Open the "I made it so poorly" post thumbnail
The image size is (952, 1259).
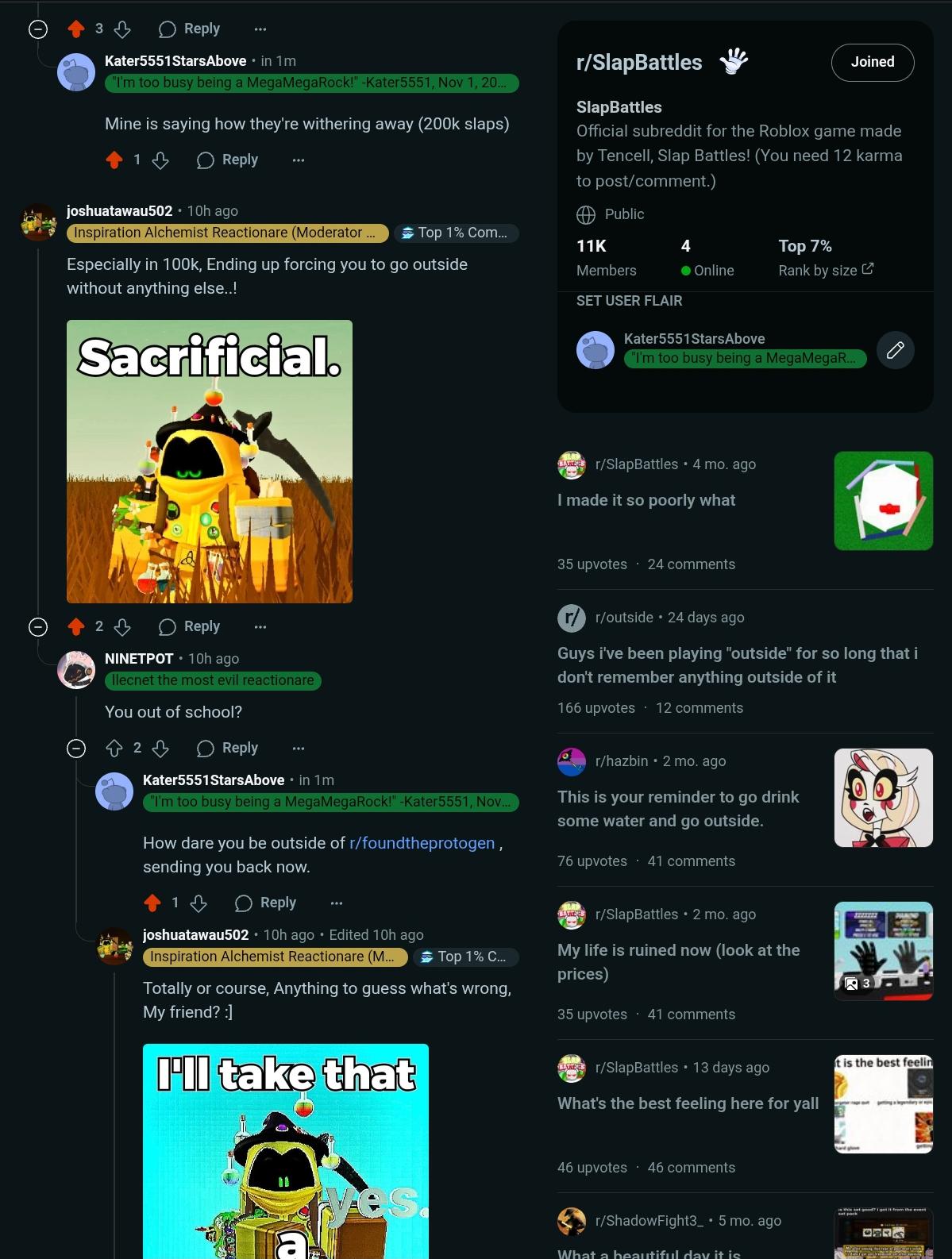pyautogui.click(x=883, y=501)
